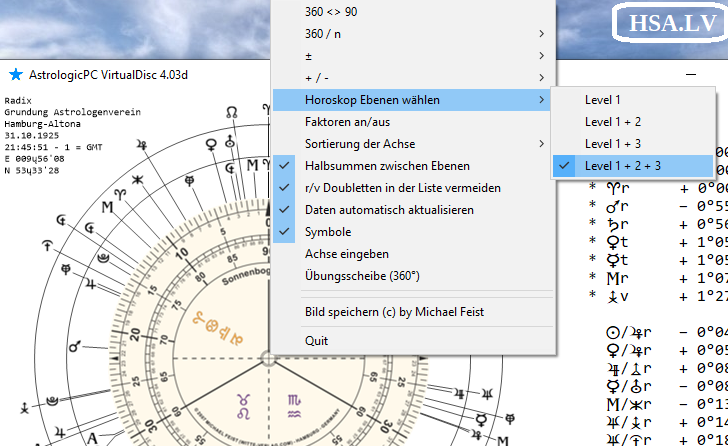Click Bild speichern to save the image
Screen dimensions: 728x446
coord(394,312)
